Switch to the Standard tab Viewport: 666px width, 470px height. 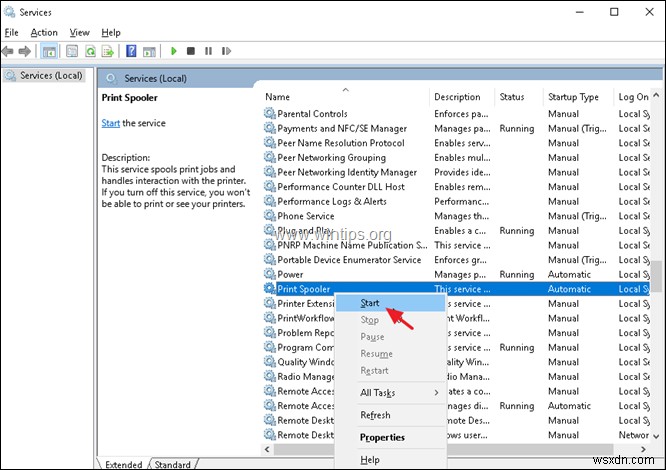(x=172, y=464)
